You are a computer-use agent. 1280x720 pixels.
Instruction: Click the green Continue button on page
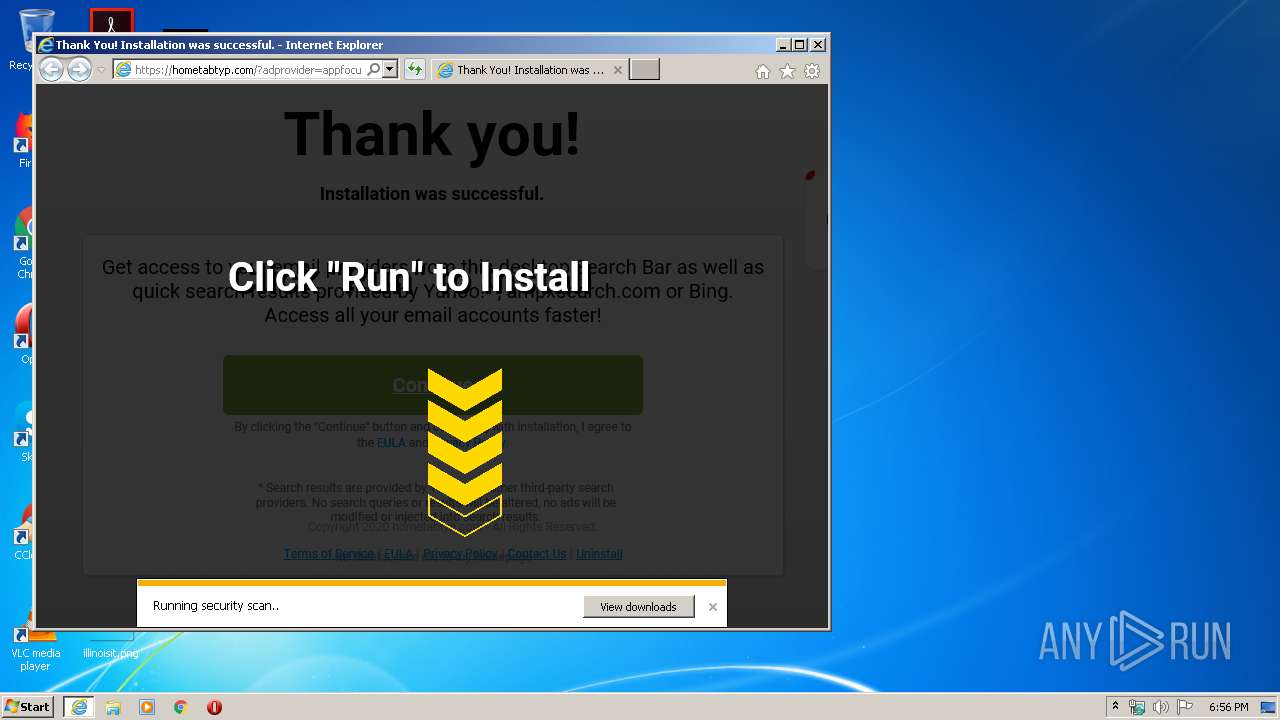pyautogui.click(x=433, y=385)
